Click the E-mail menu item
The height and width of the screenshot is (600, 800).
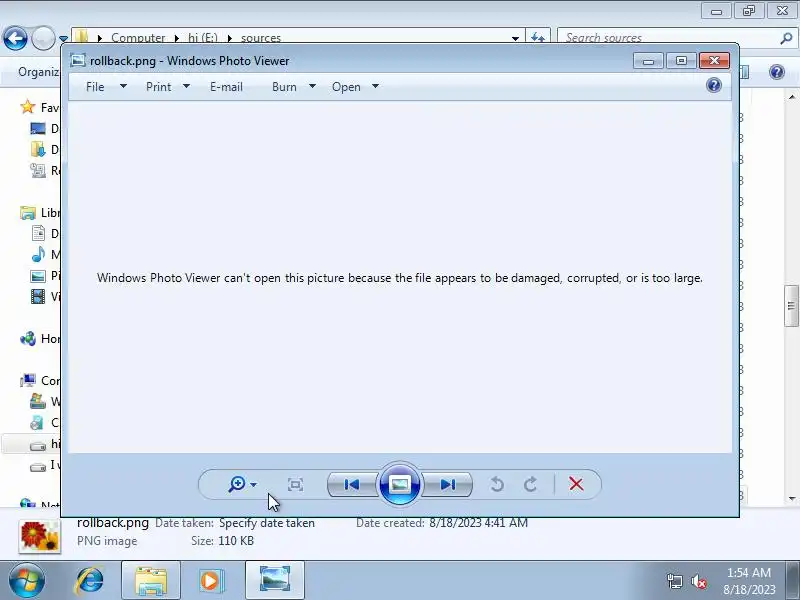click(227, 87)
